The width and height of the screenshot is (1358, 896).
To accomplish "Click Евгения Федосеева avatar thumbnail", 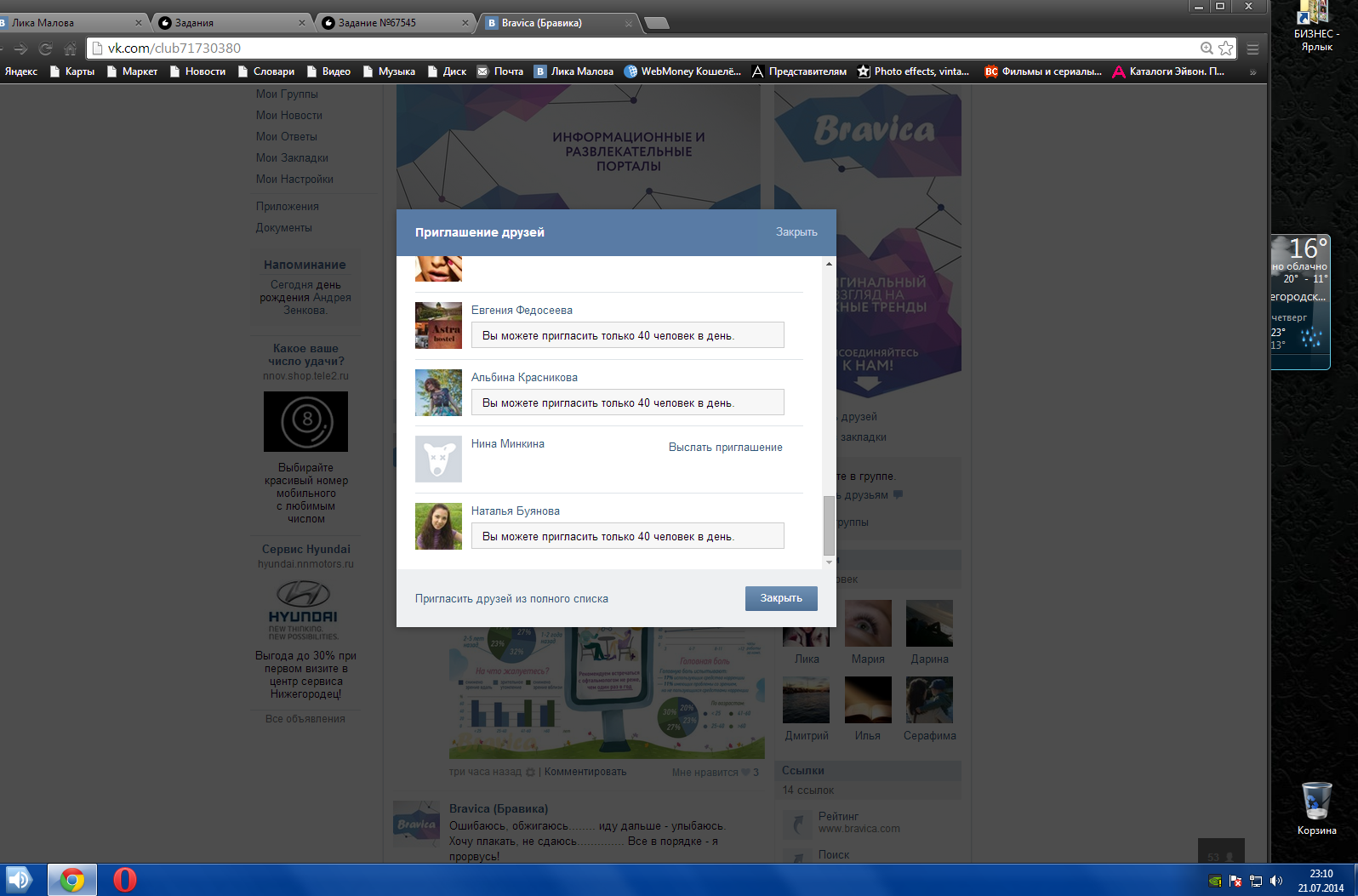I will pos(438,325).
